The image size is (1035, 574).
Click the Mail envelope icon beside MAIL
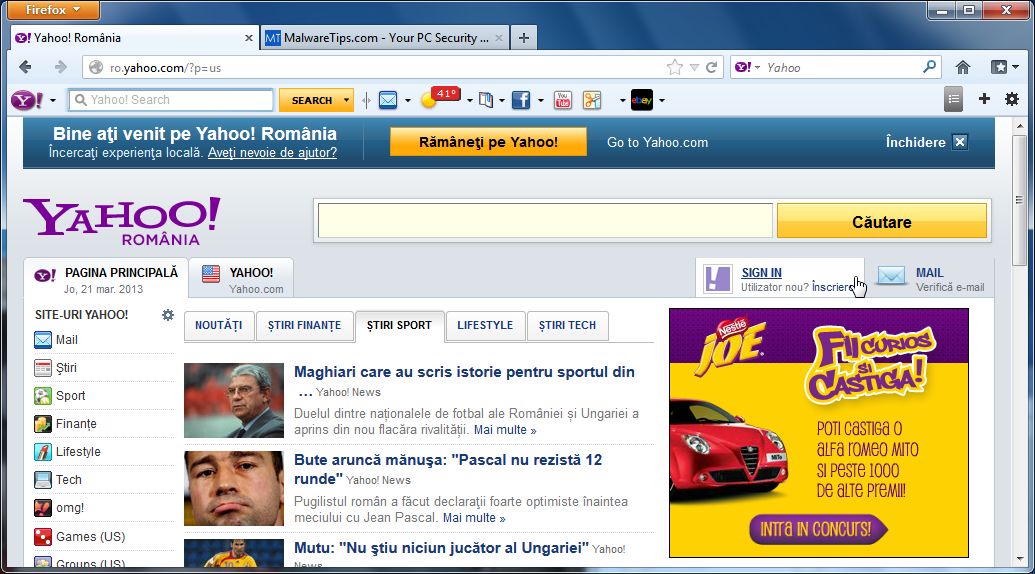point(891,276)
